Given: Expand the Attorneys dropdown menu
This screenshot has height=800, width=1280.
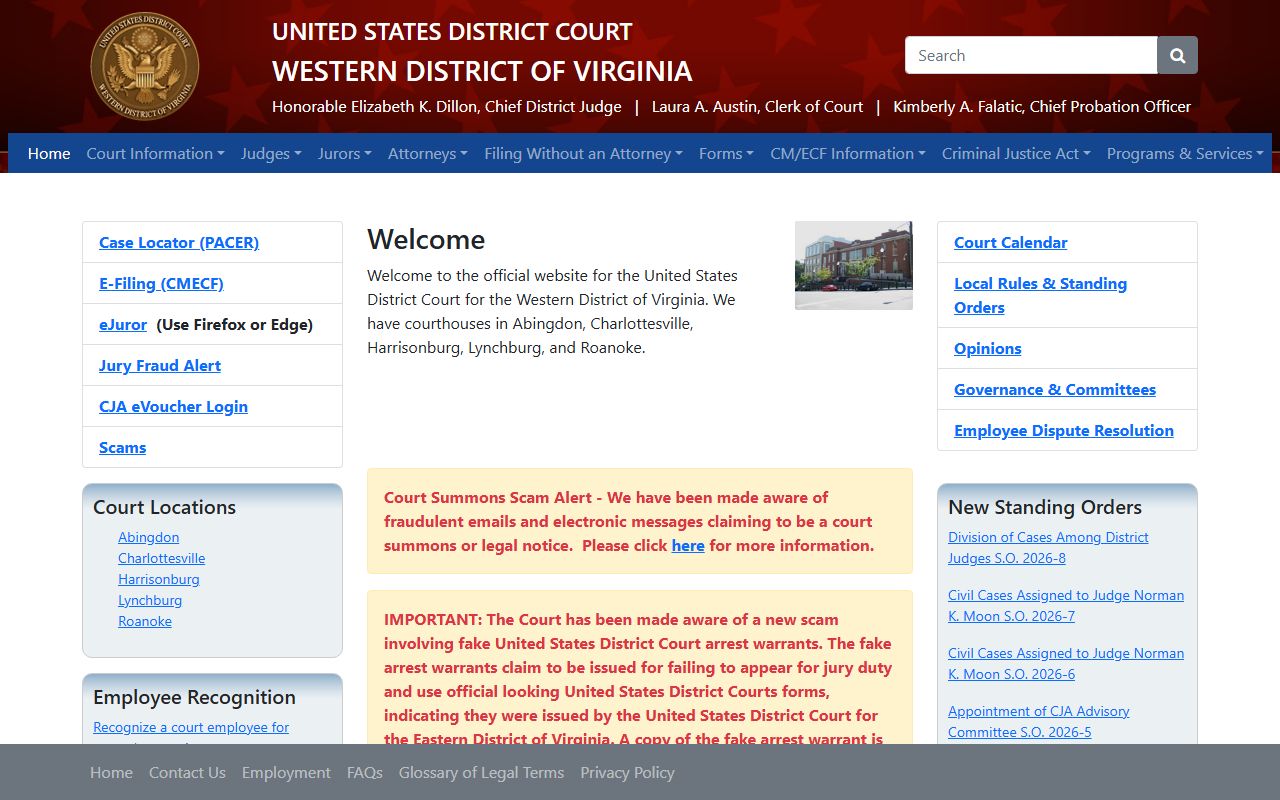Looking at the screenshot, I should click(x=428, y=153).
